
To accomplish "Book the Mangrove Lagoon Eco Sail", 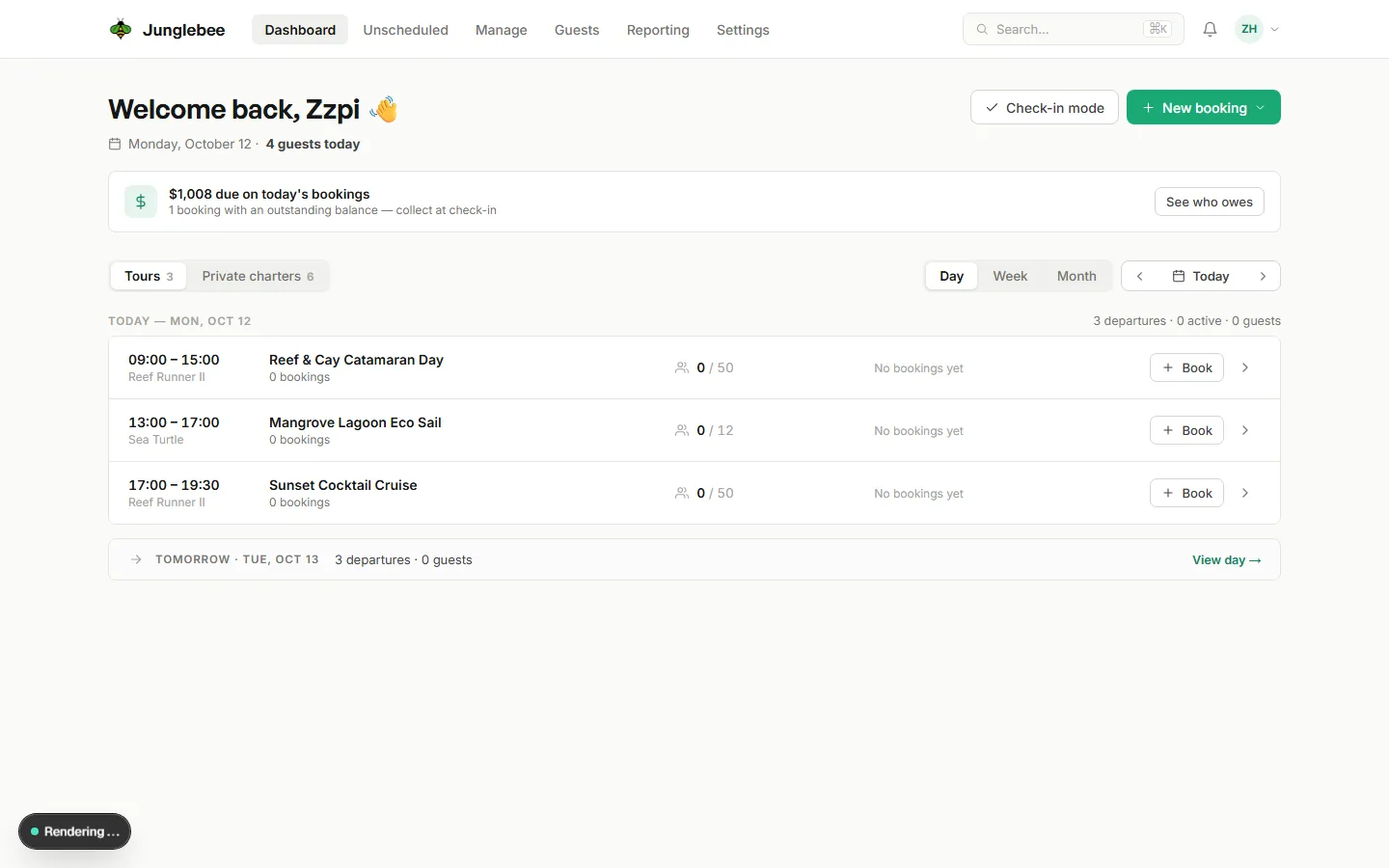I will pyautogui.click(x=1186, y=430).
